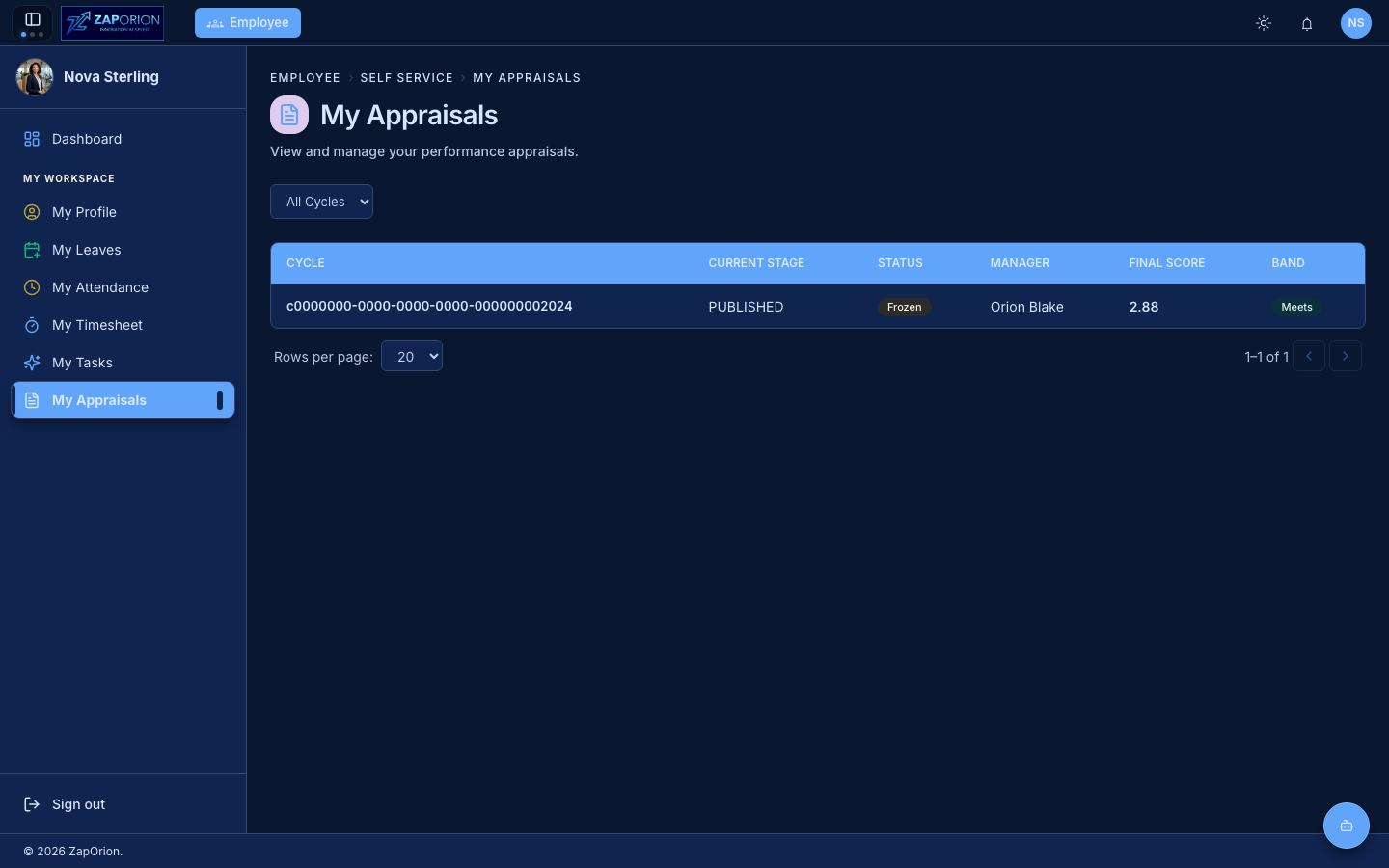Open My Timesheet
Viewport: 1389px width, 868px height.
[x=123, y=325]
